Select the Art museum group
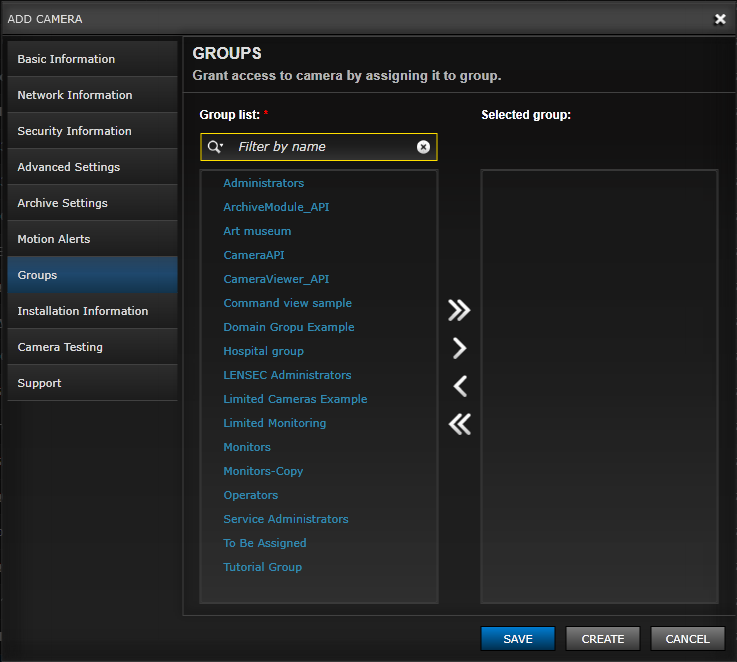Screen dimensions: 737x662 pyautogui.click(x=257, y=231)
